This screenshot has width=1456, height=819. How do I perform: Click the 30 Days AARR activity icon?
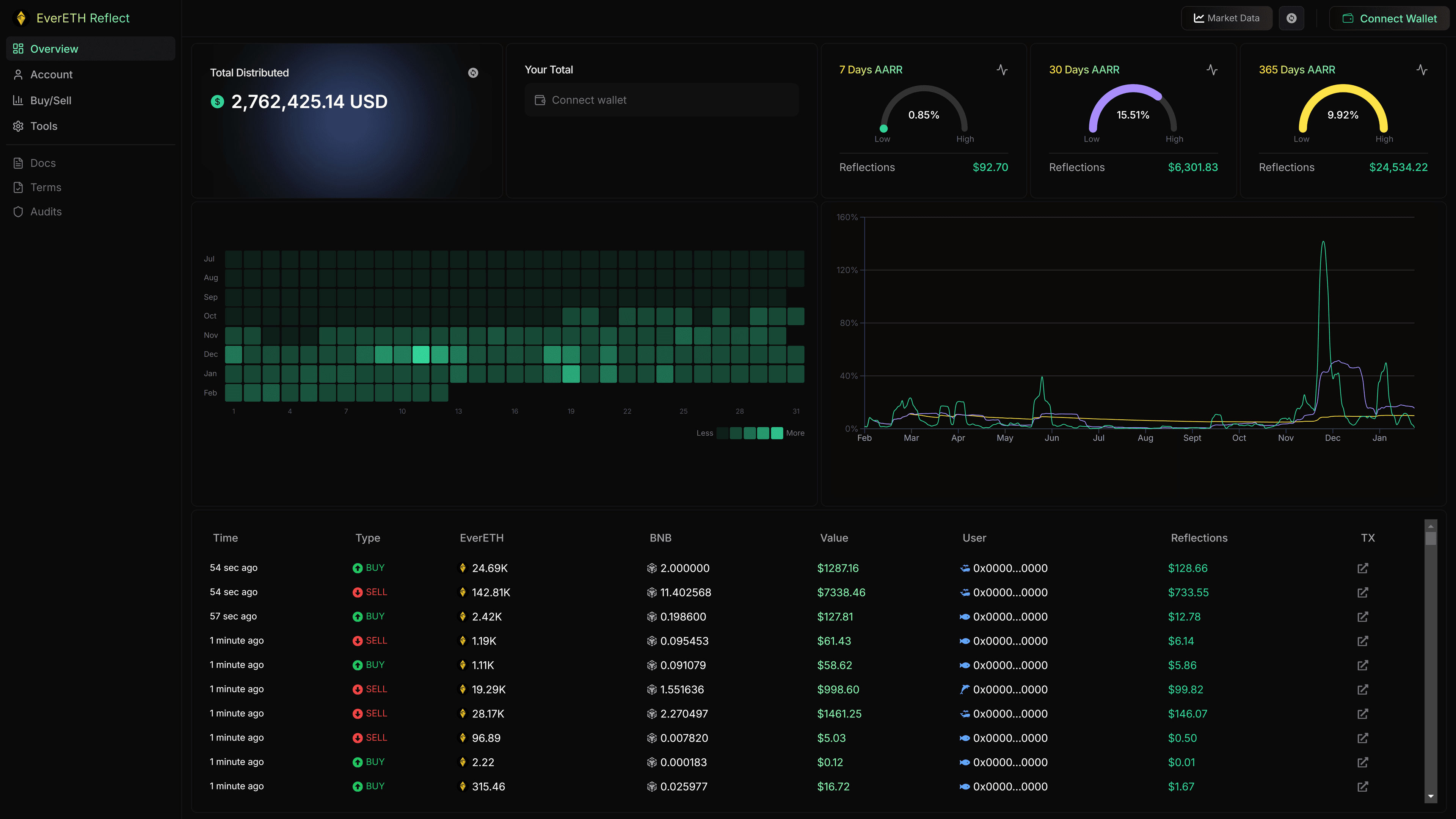(x=1212, y=69)
